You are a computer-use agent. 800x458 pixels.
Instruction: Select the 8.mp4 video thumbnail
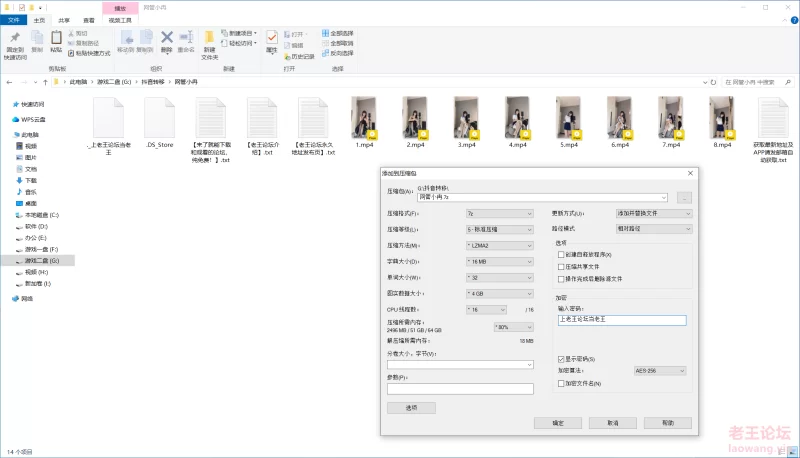tap(722, 118)
